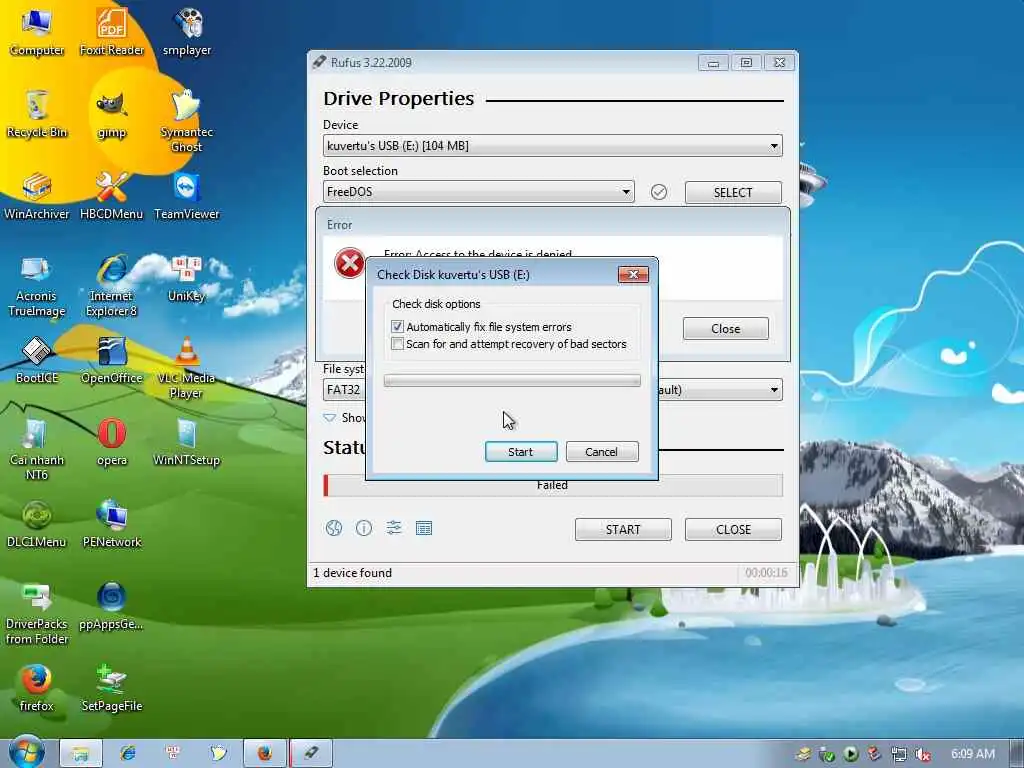1024x768 pixels.
Task: Select the WinArchiver desktop icon
Action: (37, 196)
